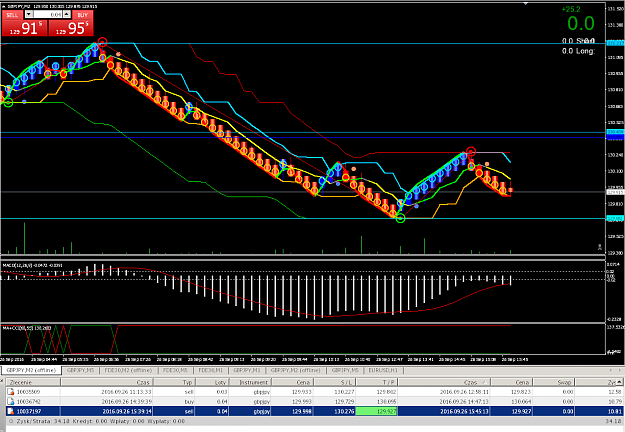Switch to the EURUSD,H1 chart tab
This screenshot has height=432, width=625.
point(383,370)
